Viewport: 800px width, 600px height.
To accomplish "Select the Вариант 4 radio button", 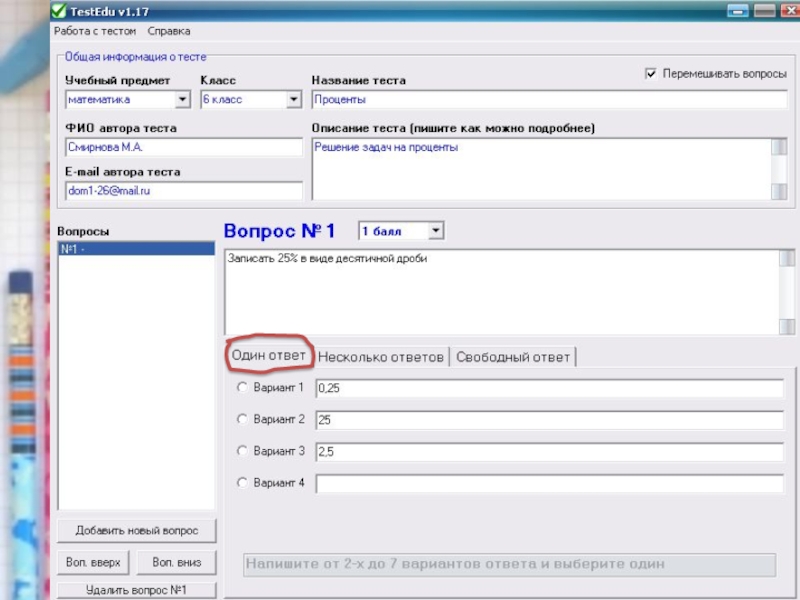I will [241, 483].
